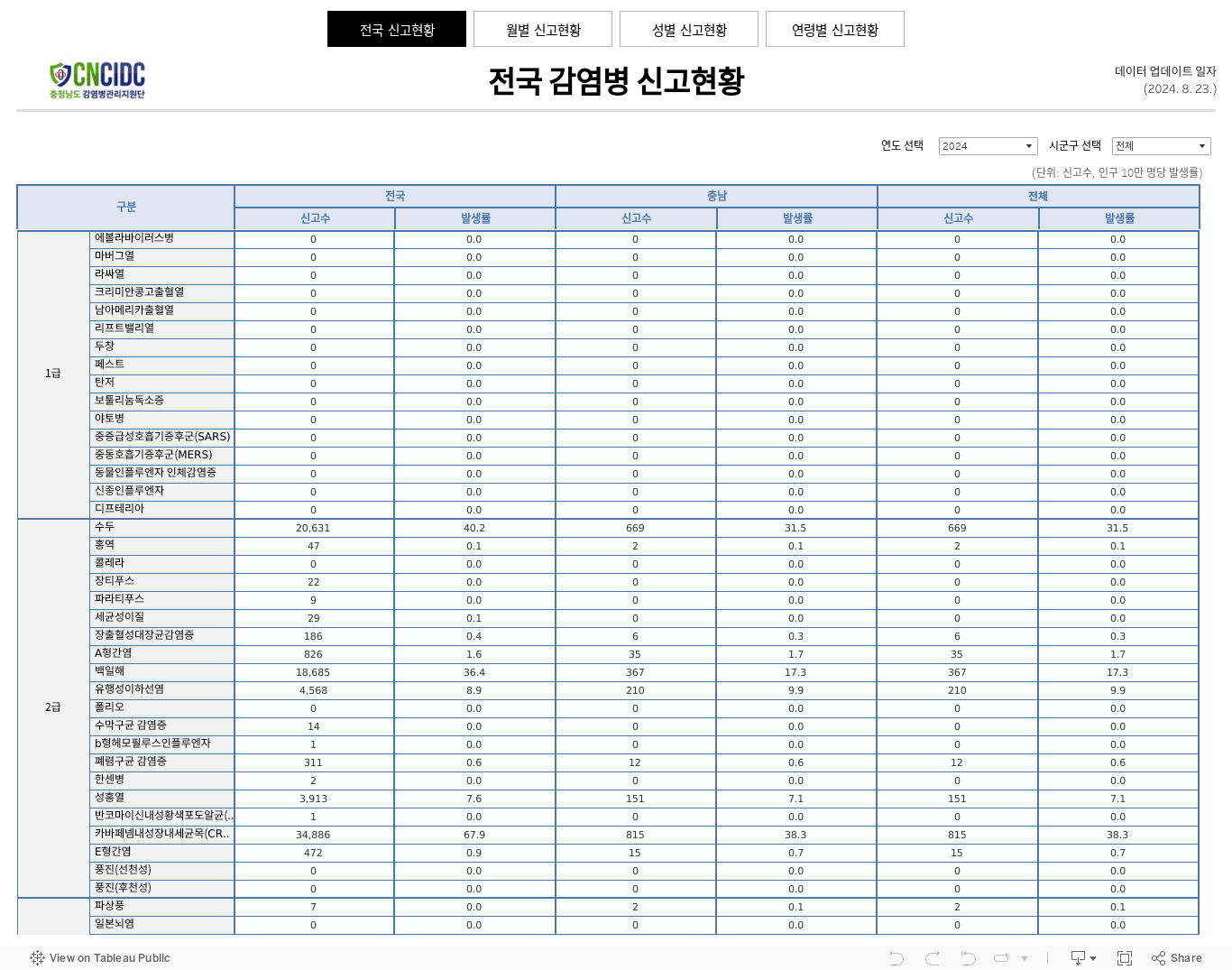Image resolution: width=1232 pixels, height=970 pixels.
Task: Click the Revert (reset view) icon
Action: tap(968, 958)
